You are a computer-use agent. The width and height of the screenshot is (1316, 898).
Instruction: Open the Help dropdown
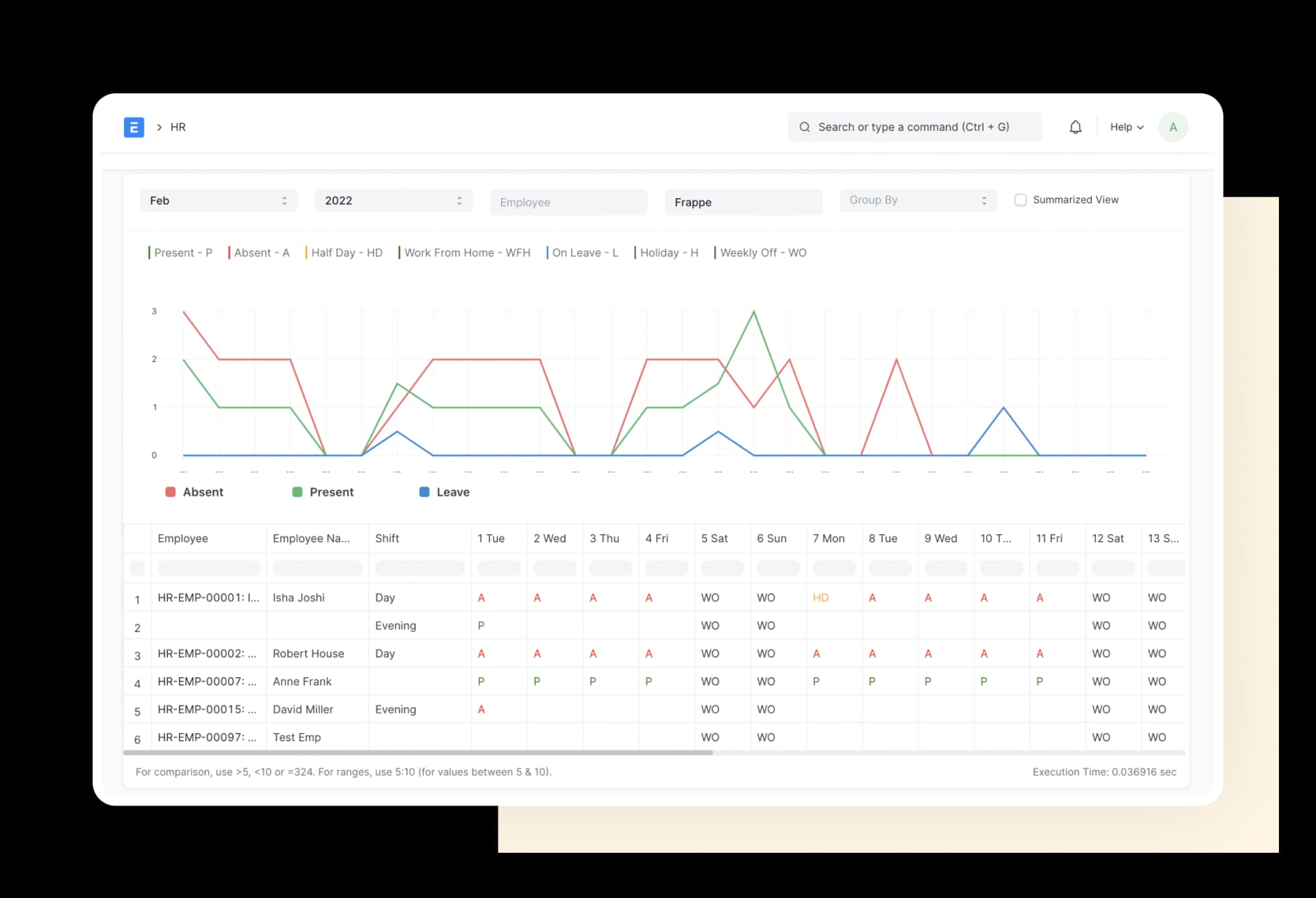point(1127,127)
